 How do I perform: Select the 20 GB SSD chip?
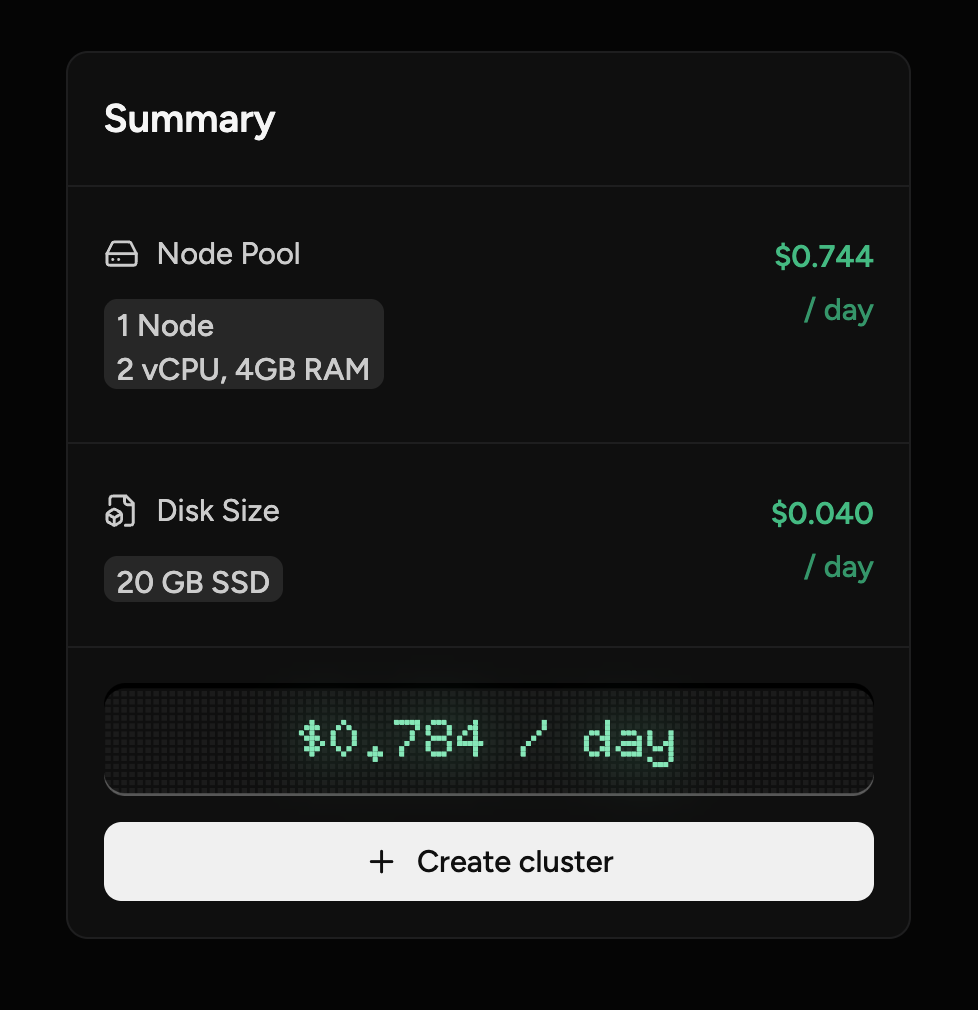pos(193,580)
